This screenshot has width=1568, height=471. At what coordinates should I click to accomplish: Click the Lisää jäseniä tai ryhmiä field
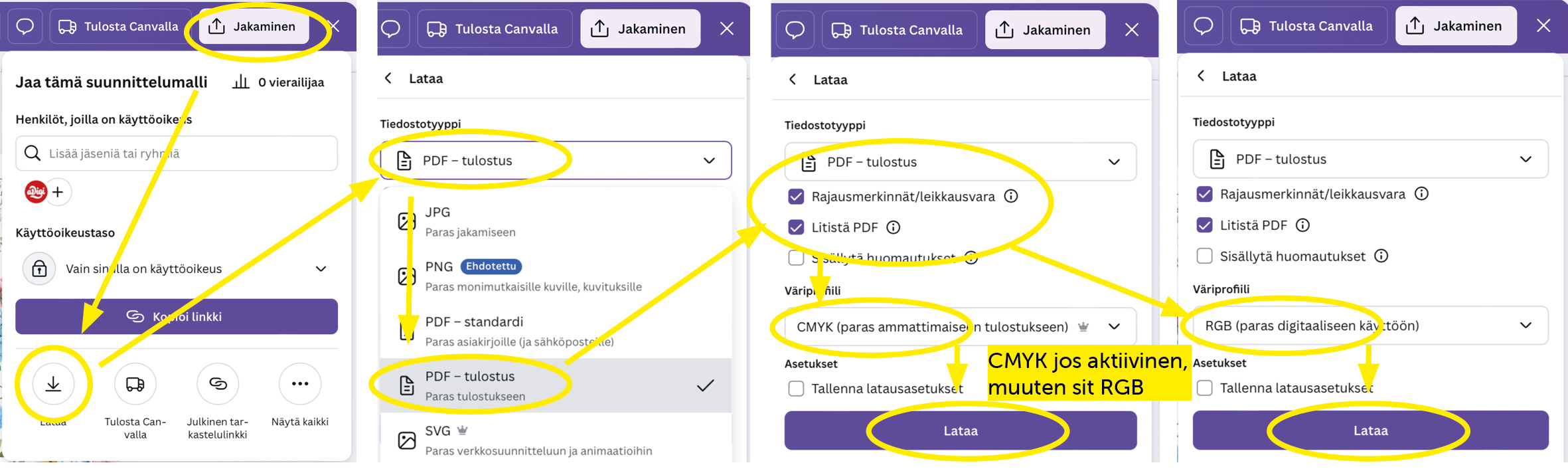[x=177, y=153]
